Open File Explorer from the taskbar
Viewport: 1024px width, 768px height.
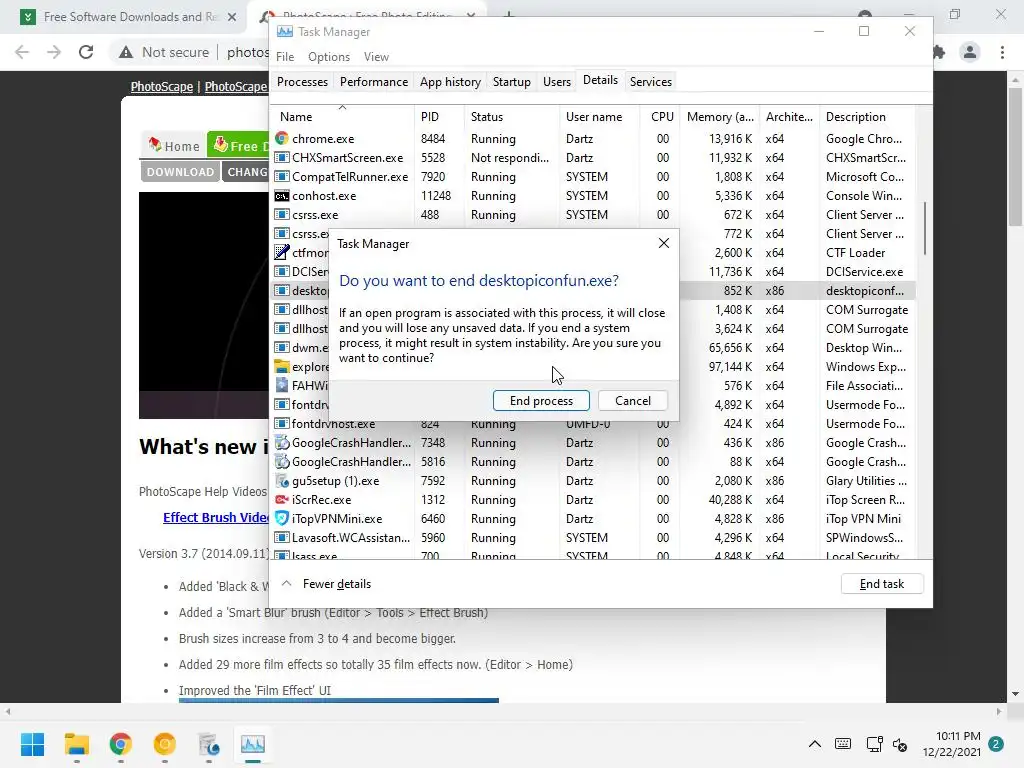(76, 744)
